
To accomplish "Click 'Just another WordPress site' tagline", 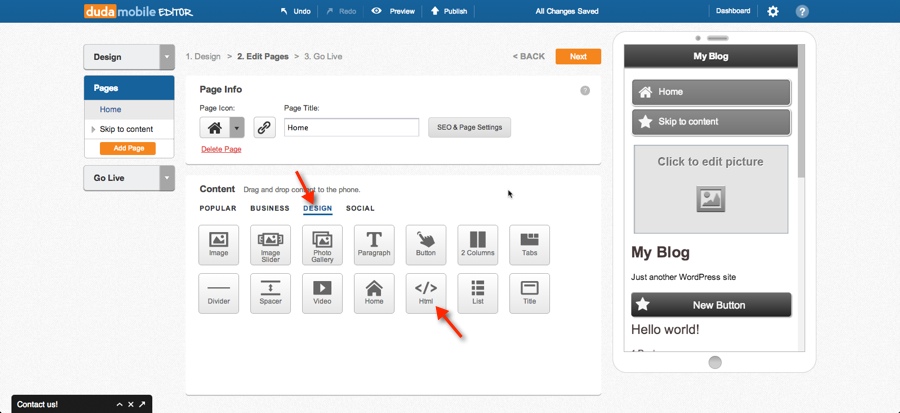I will tap(684, 277).
